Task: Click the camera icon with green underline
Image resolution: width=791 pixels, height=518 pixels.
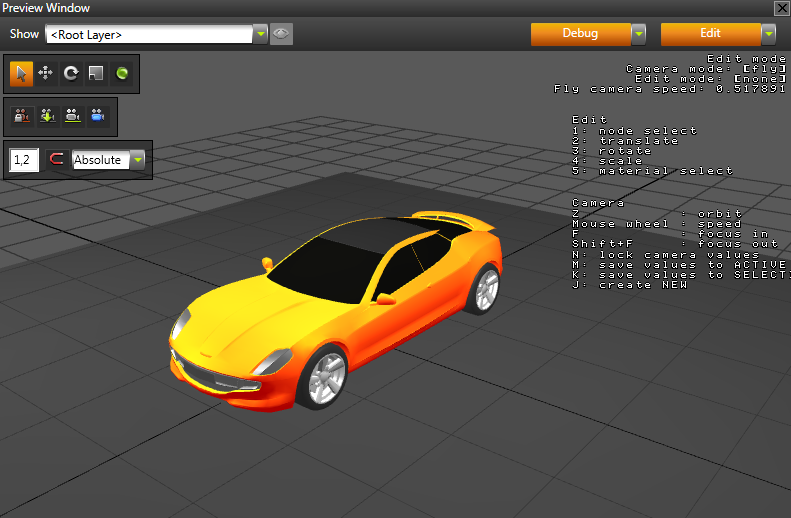Action: point(72,116)
